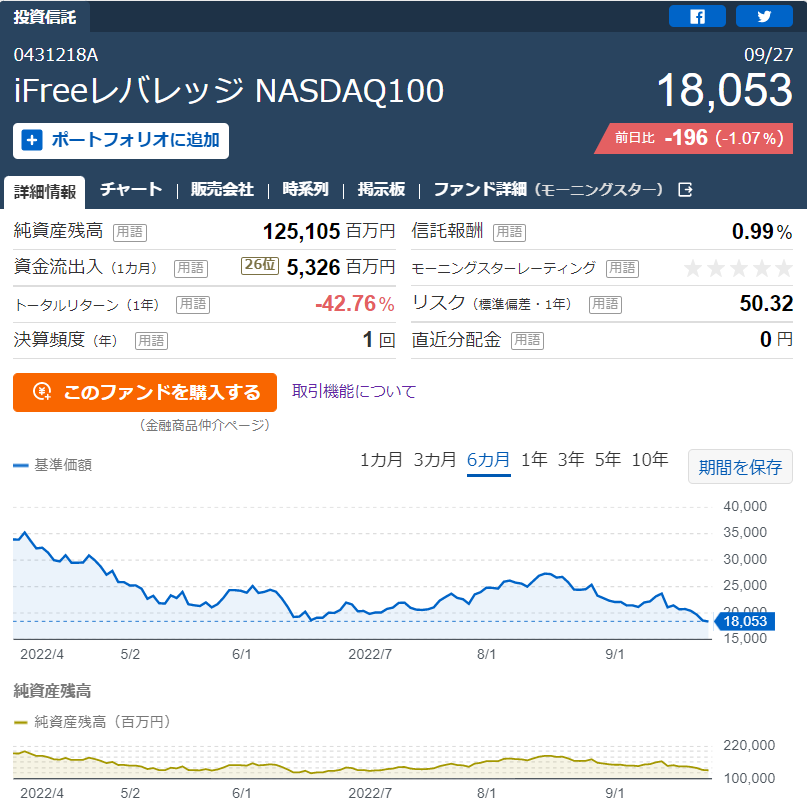This screenshot has width=807, height=808.
Task: Select the 1年 chart period
Action: pyautogui.click(x=534, y=460)
